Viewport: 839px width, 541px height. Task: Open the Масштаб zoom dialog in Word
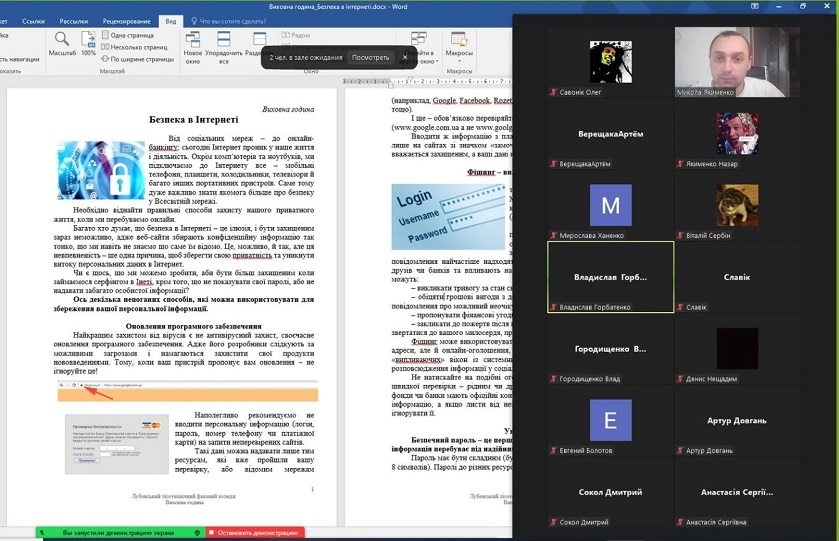pos(62,43)
